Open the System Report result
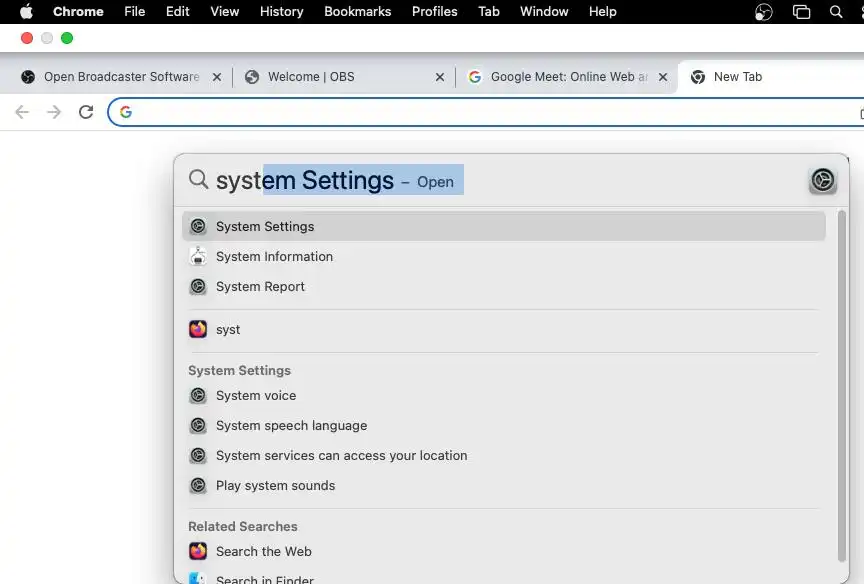The image size is (864, 584). [x=504, y=286]
